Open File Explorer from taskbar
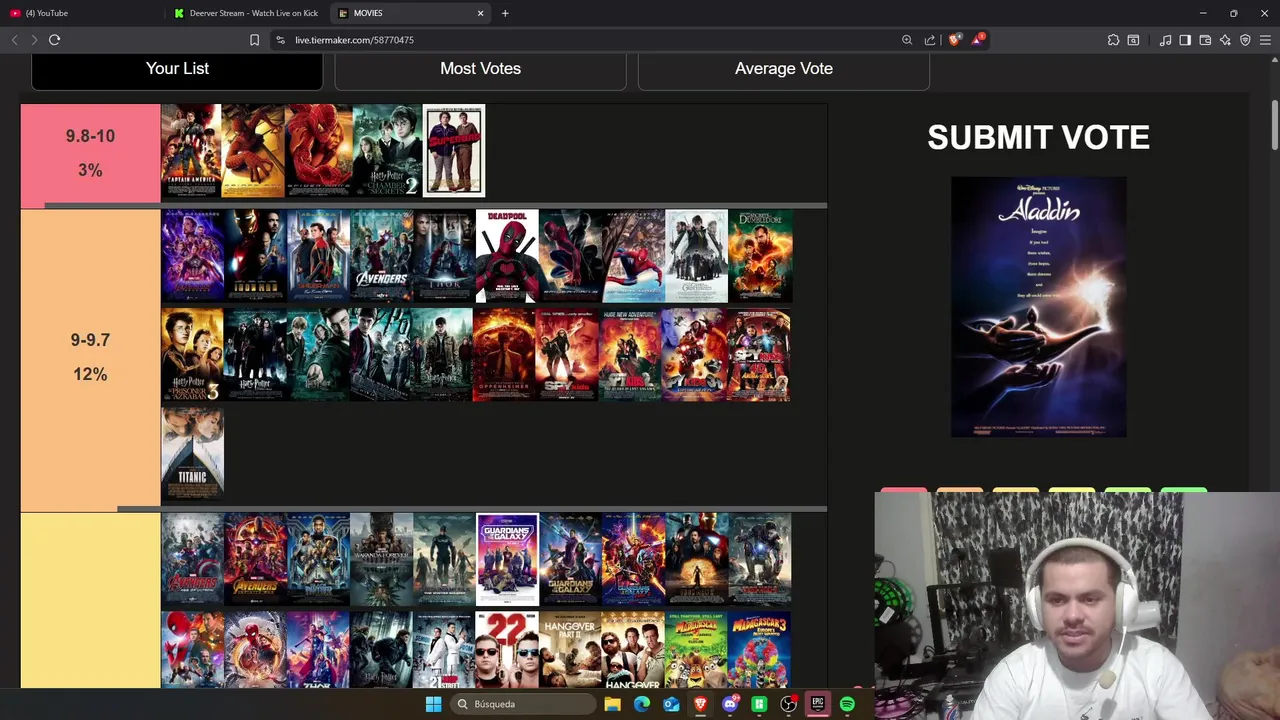Image resolution: width=1280 pixels, height=720 pixels. coord(612,704)
